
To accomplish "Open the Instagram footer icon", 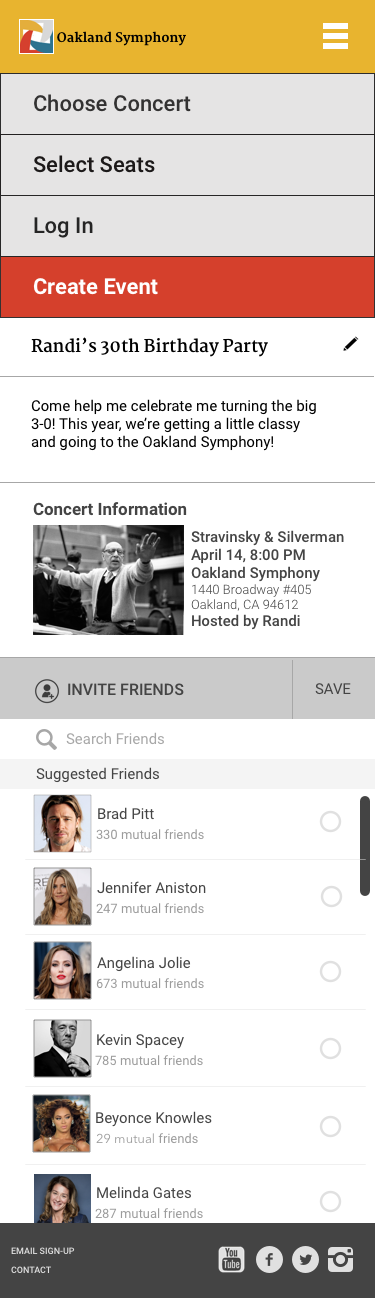I will point(341,1259).
